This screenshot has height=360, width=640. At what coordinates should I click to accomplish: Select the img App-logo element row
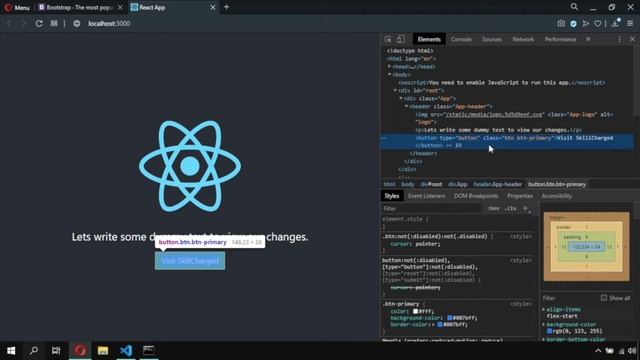pyautogui.click(x=507, y=118)
